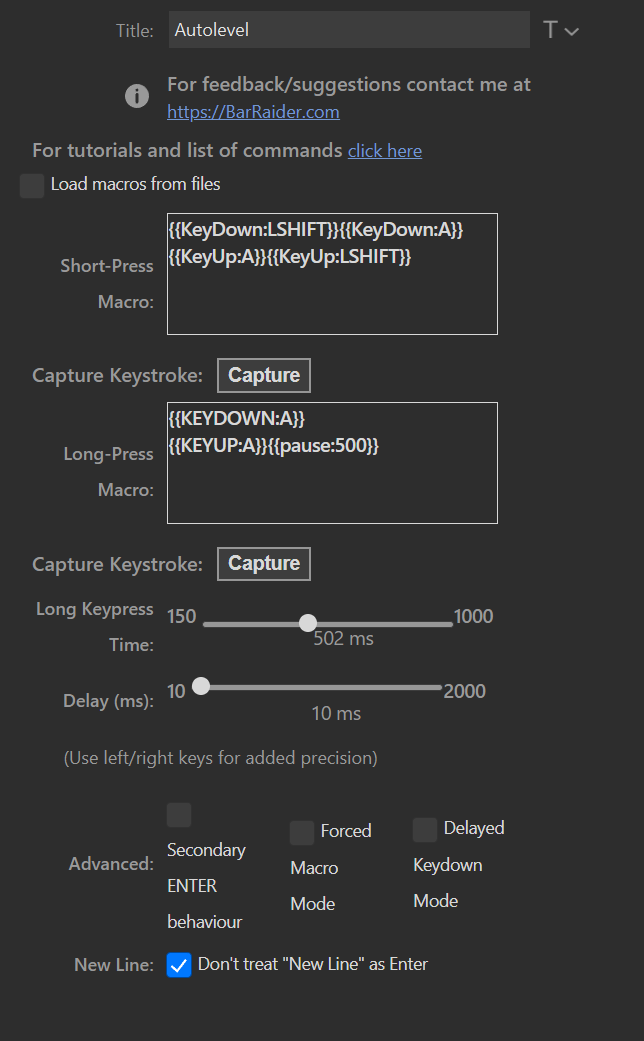Click the Title field containing Autolevel
644x1041 pixels.
[x=349, y=29]
